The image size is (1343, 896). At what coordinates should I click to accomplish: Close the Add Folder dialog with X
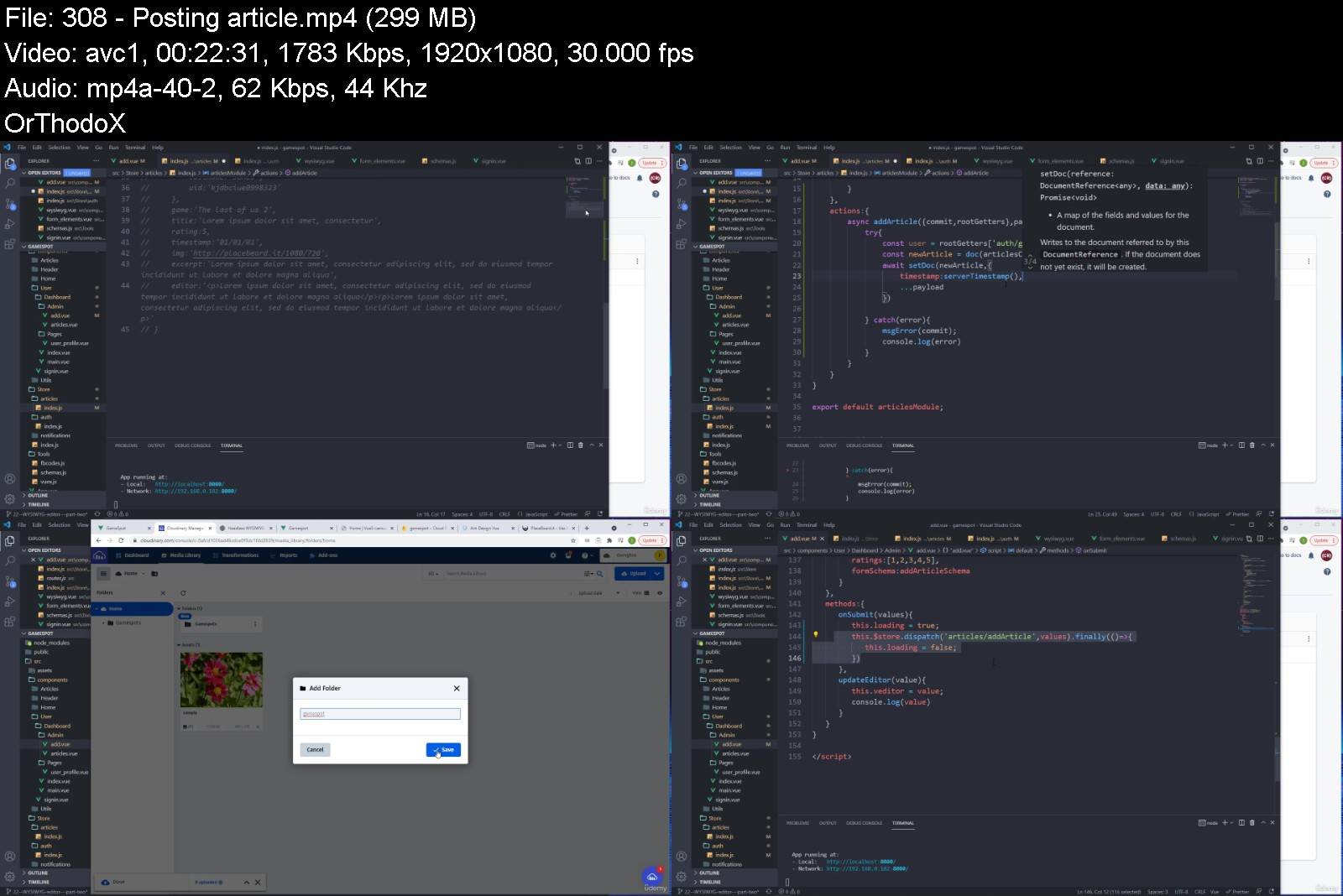point(457,688)
